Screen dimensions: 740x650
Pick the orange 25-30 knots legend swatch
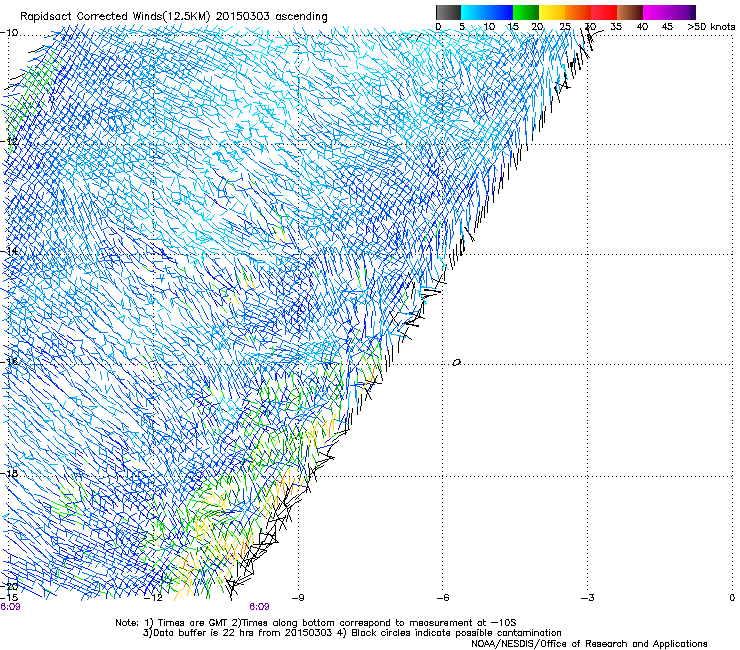pyautogui.click(x=578, y=12)
